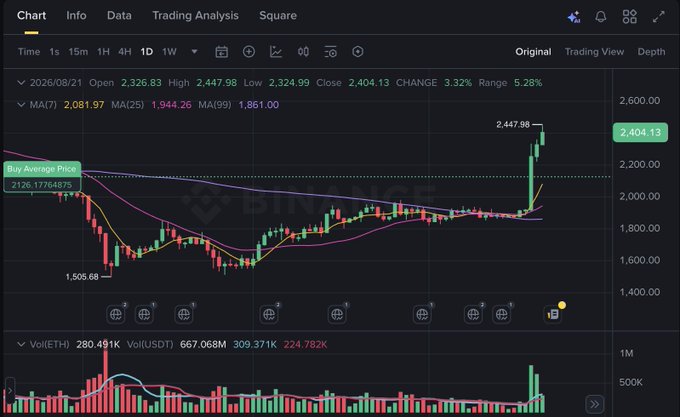Click the MA(25) value 1,944.26
680x417 pixels.
pyautogui.click(x=171, y=104)
